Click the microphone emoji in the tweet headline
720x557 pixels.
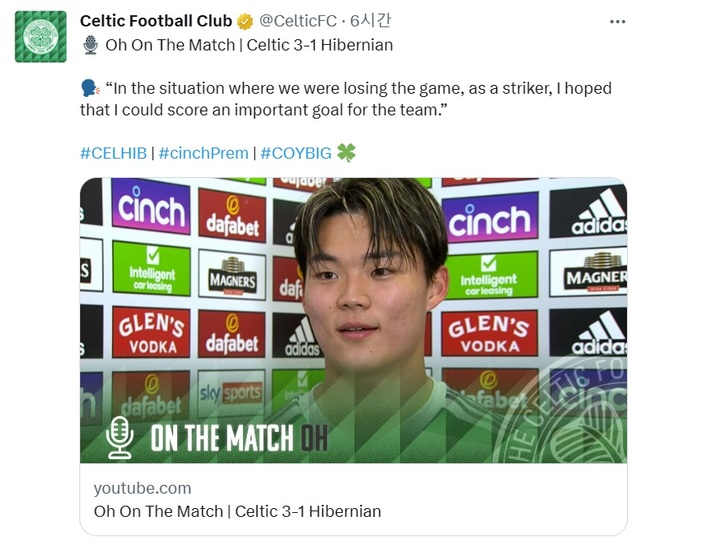tap(90, 45)
